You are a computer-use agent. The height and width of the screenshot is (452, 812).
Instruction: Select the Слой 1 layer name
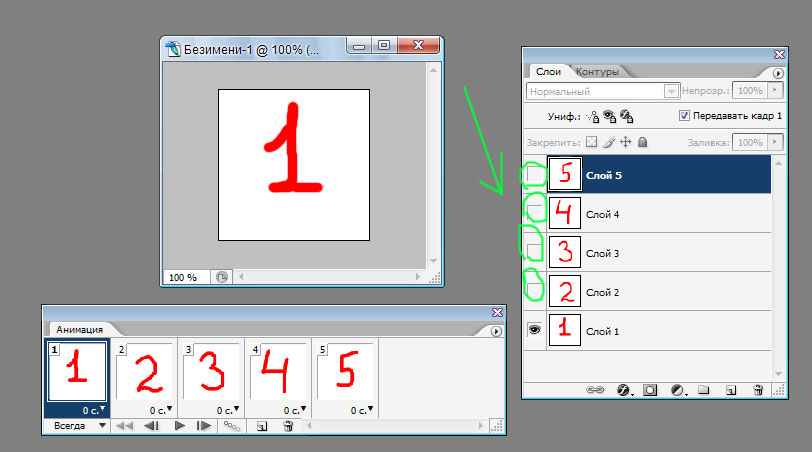tap(602, 331)
